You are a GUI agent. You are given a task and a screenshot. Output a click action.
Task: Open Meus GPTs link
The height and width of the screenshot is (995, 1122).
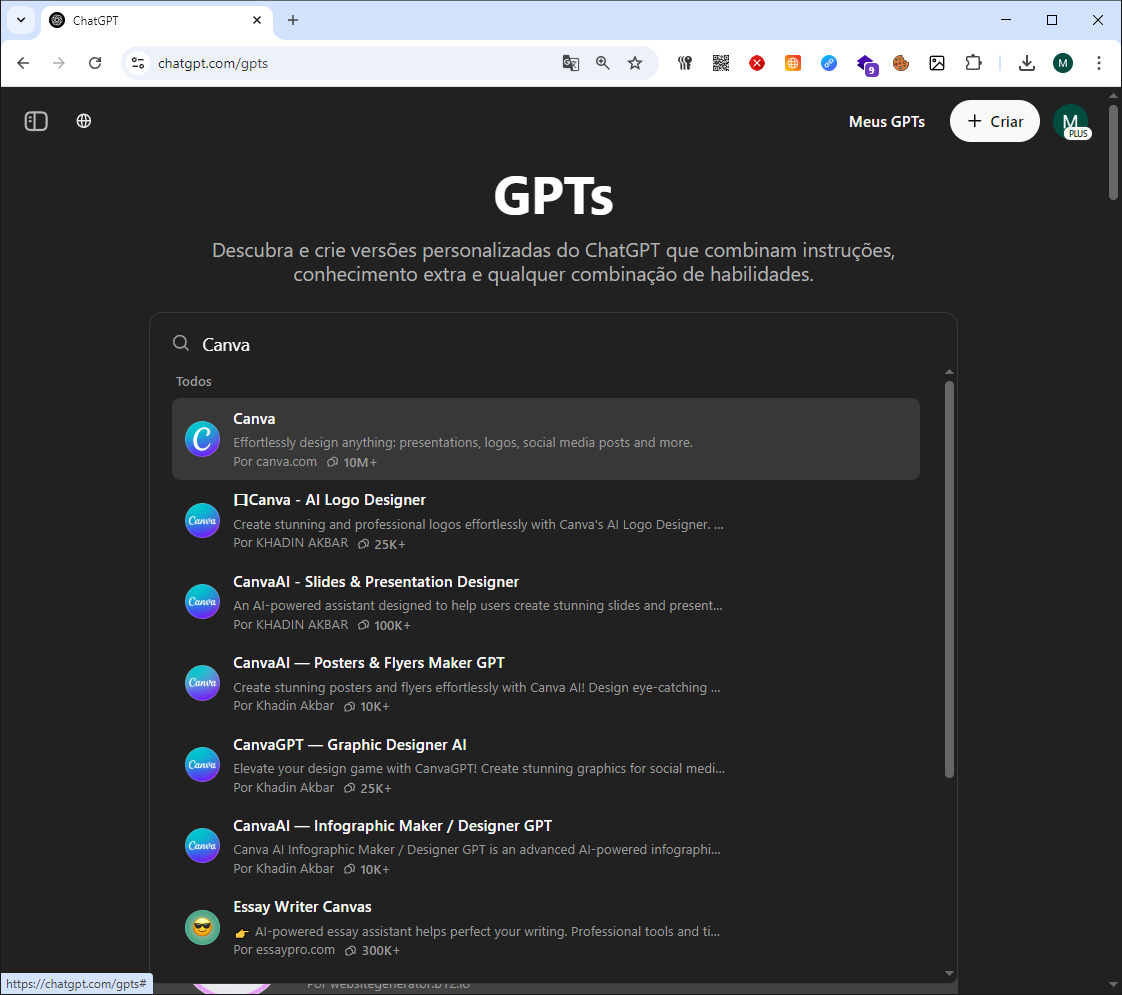[887, 122]
